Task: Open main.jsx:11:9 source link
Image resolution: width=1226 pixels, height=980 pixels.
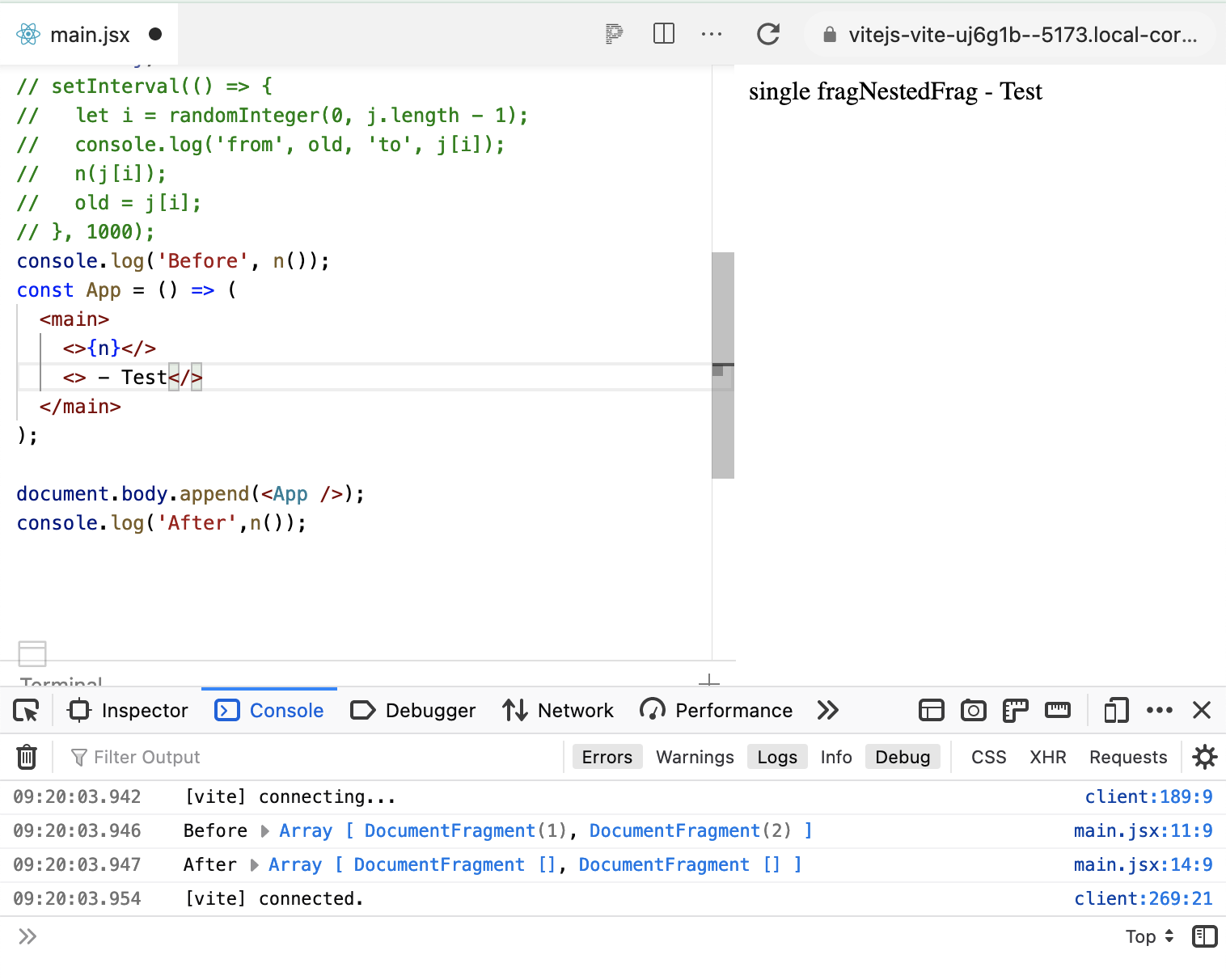Action: pyautogui.click(x=1143, y=831)
